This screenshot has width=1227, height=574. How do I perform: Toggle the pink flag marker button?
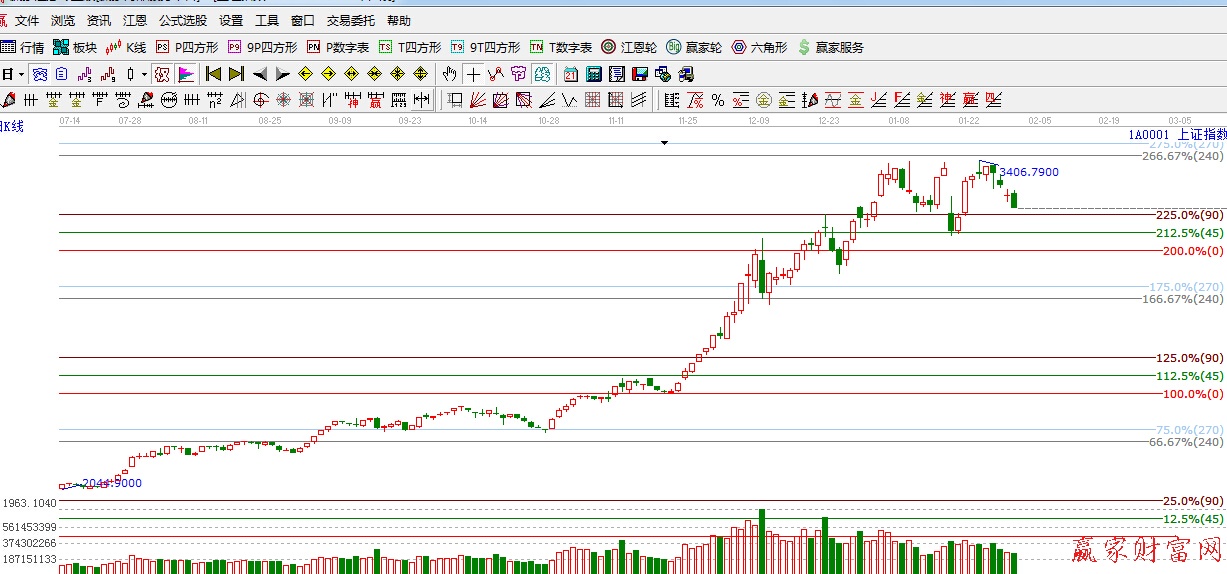click(186, 74)
